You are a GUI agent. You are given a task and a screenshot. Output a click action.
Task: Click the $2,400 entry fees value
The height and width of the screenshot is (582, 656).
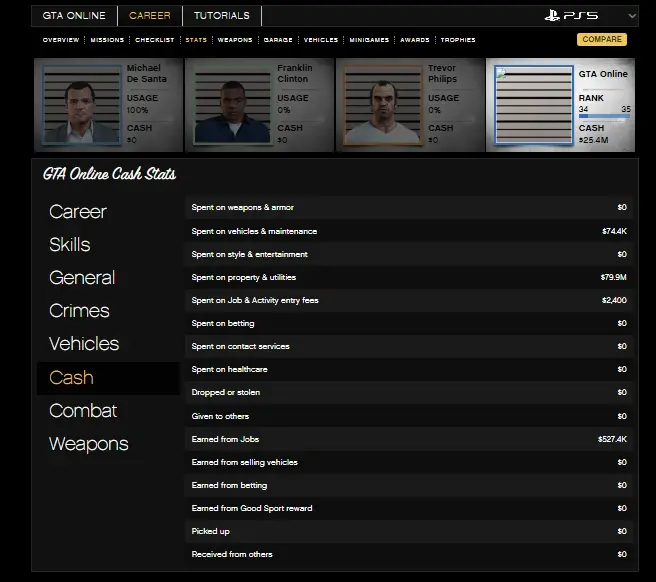[x=614, y=300]
